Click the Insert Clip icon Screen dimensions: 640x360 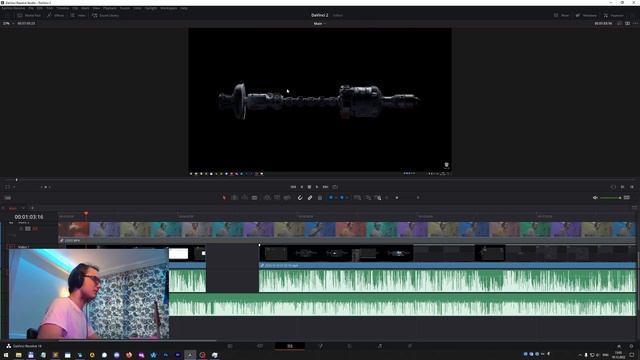click(267, 198)
